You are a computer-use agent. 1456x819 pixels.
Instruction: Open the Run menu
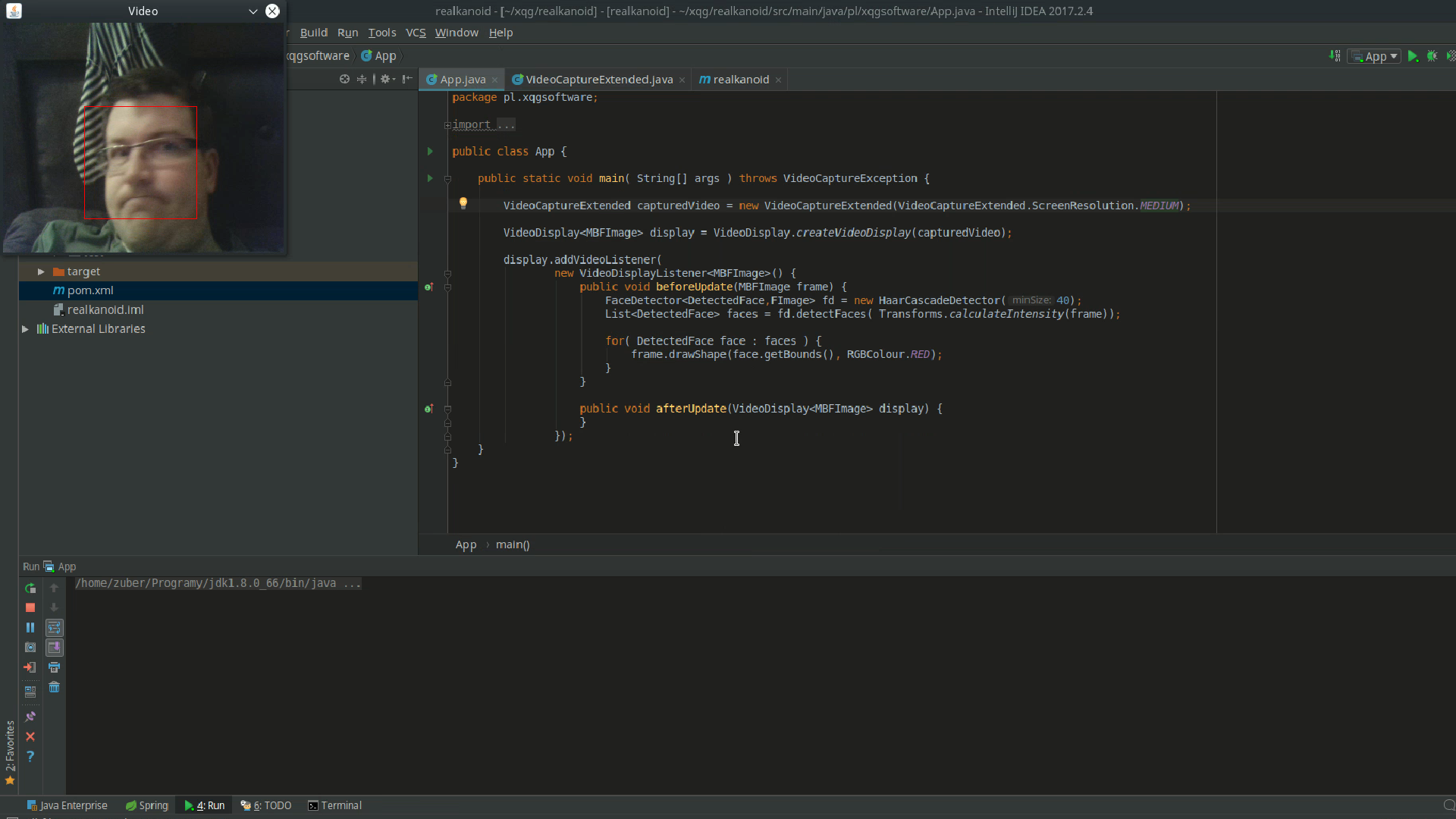click(347, 33)
